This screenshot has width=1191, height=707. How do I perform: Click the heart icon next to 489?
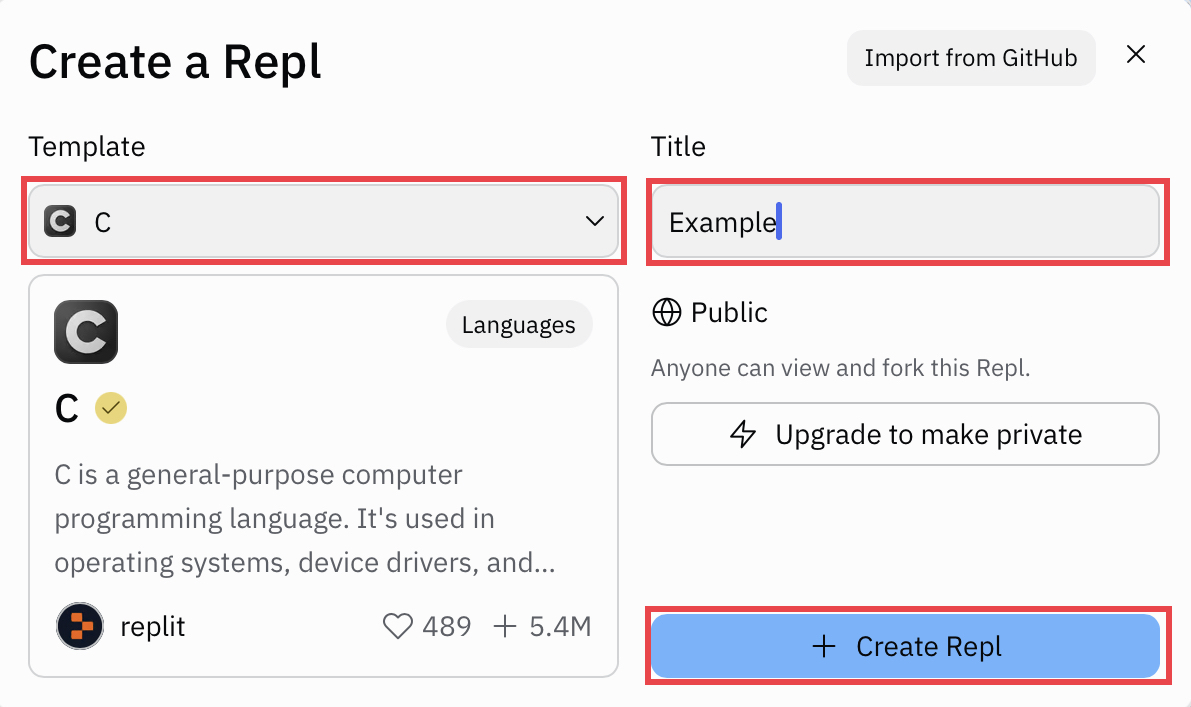[398, 627]
